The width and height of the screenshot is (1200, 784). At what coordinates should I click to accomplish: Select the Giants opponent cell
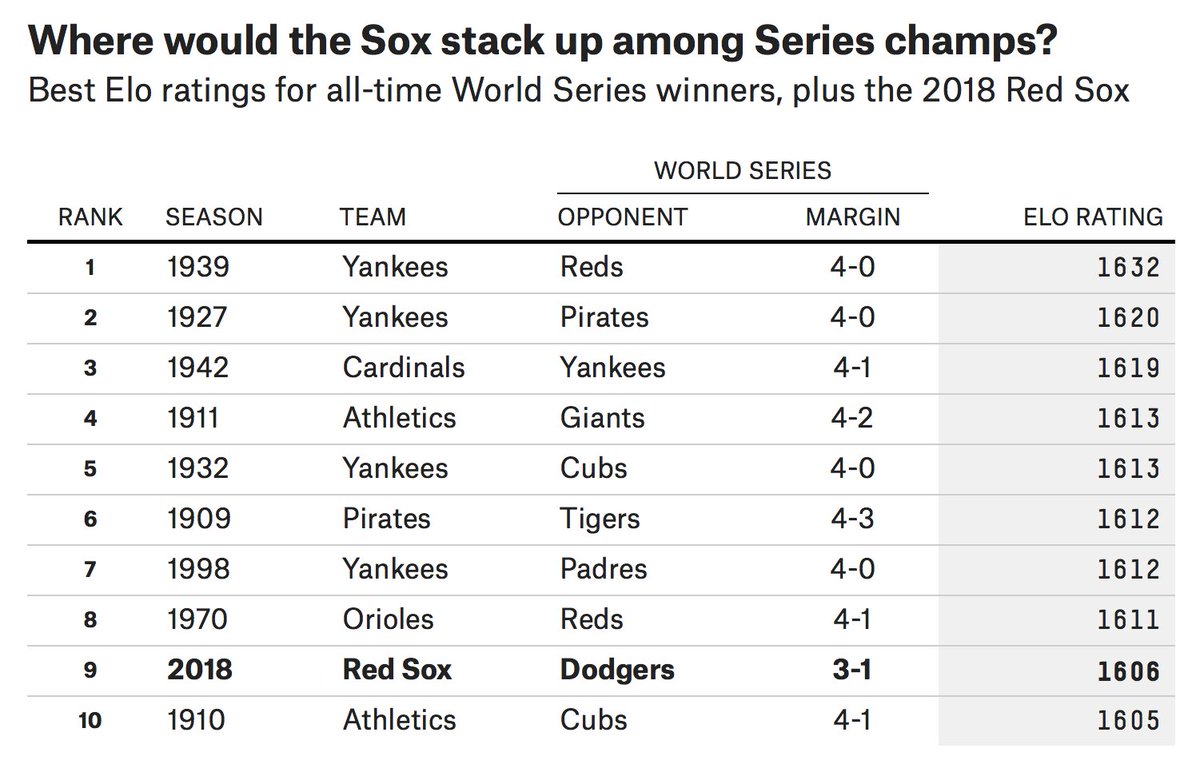coord(601,418)
